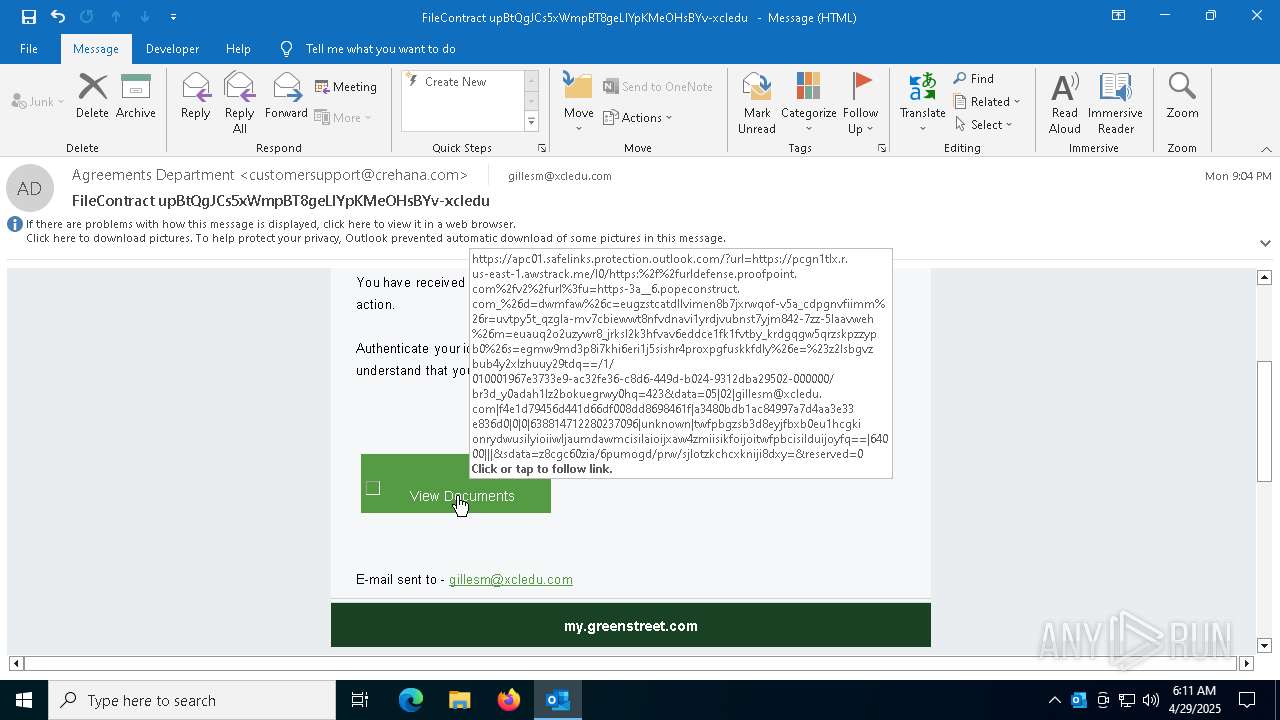Open Ribbon Display Options
Image resolution: width=1280 pixels, height=720 pixels.
click(1119, 16)
